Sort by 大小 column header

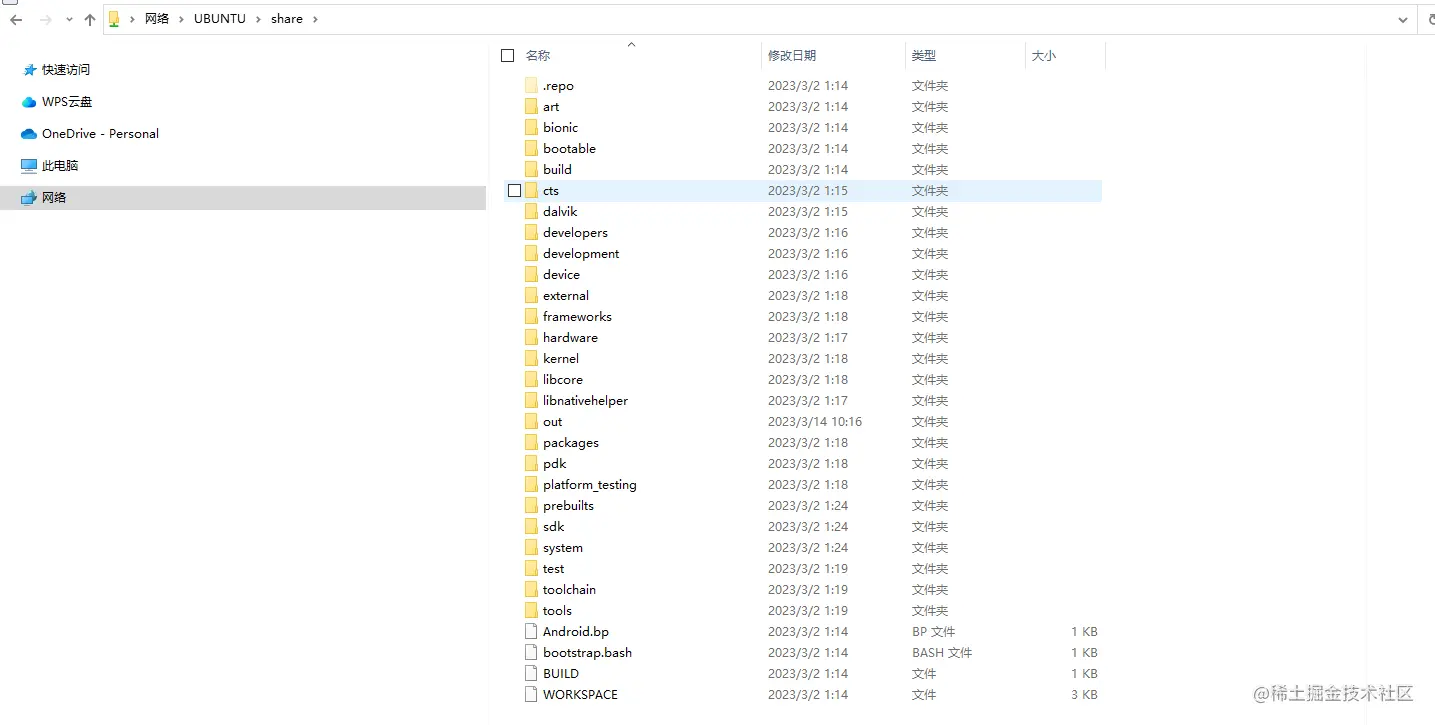point(1044,56)
